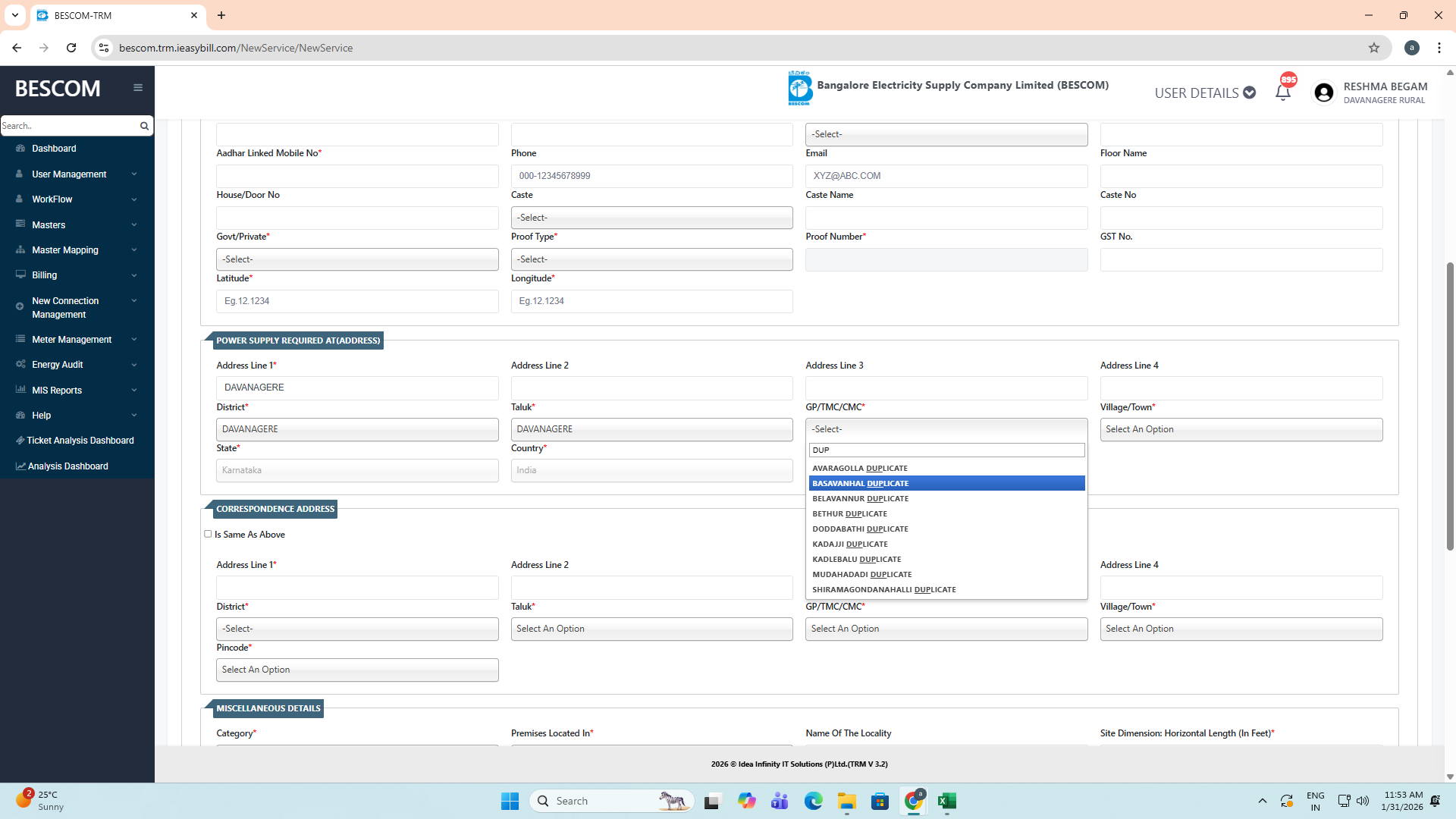Check the Is Same As Above checkbox
This screenshot has width=1456, height=819.
click(x=208, y=534)
